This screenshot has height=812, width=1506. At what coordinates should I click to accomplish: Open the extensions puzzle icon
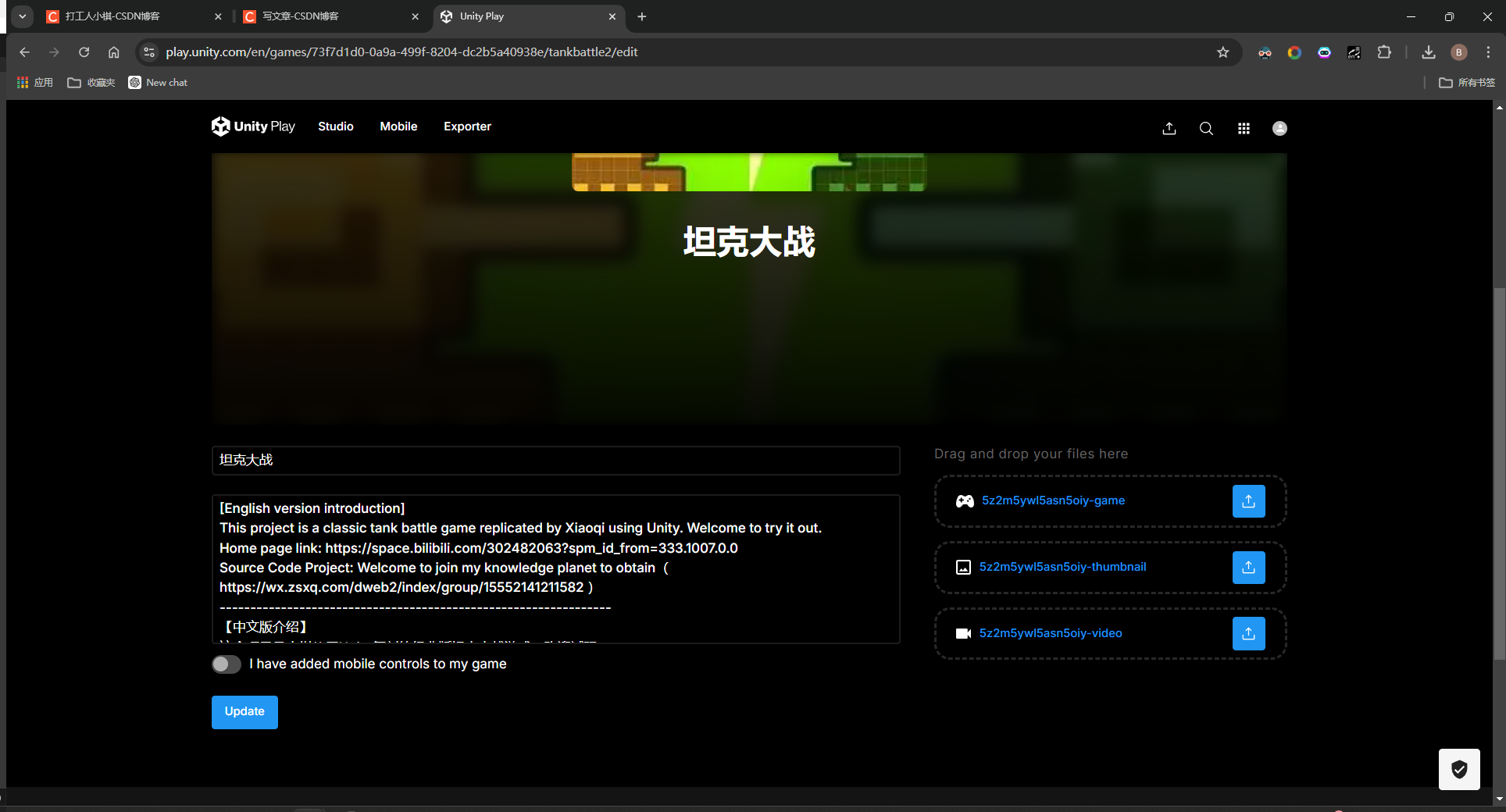click(1384, 52)
